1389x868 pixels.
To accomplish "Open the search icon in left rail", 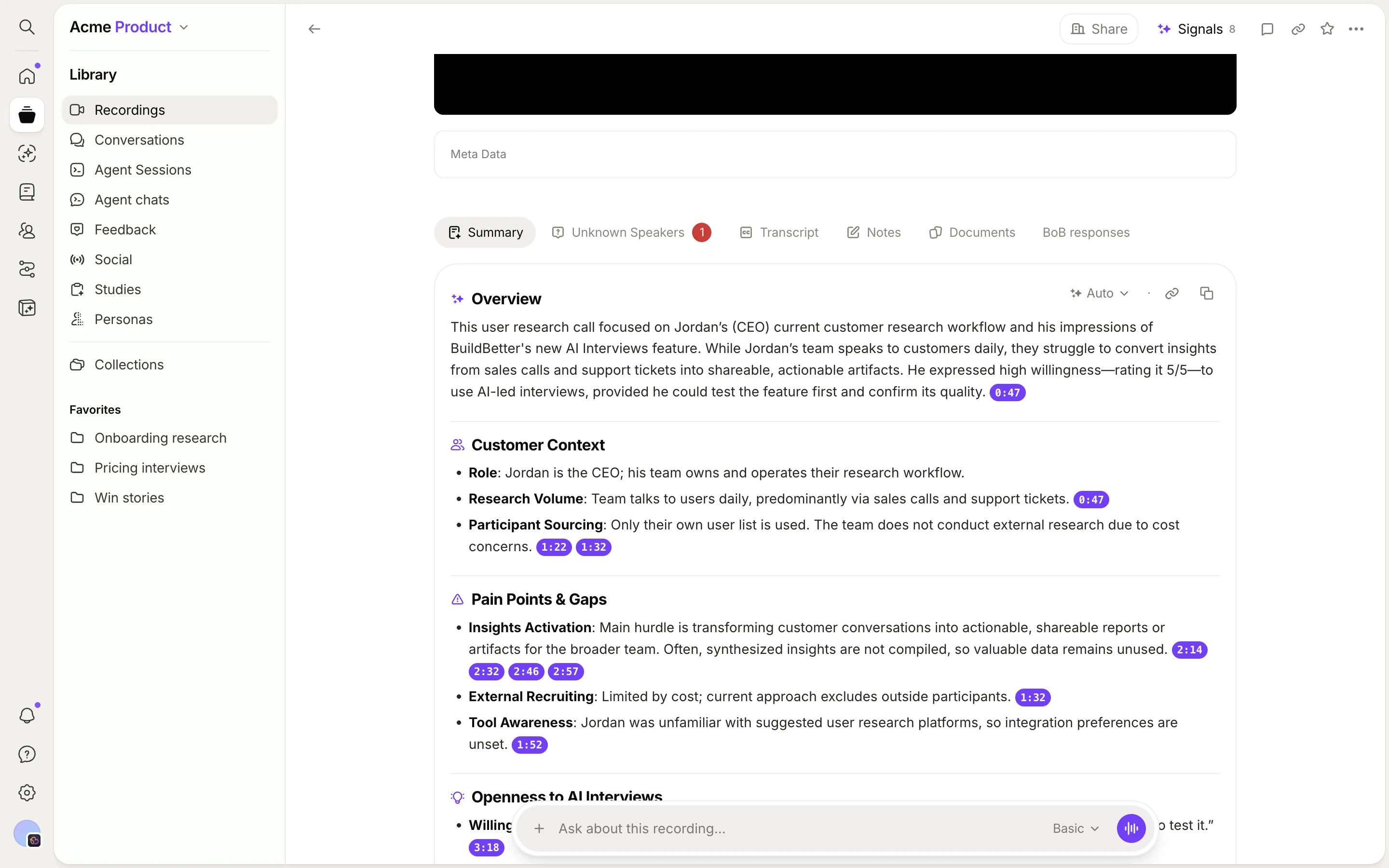I will pyautogui.click(x=27, y=27).
